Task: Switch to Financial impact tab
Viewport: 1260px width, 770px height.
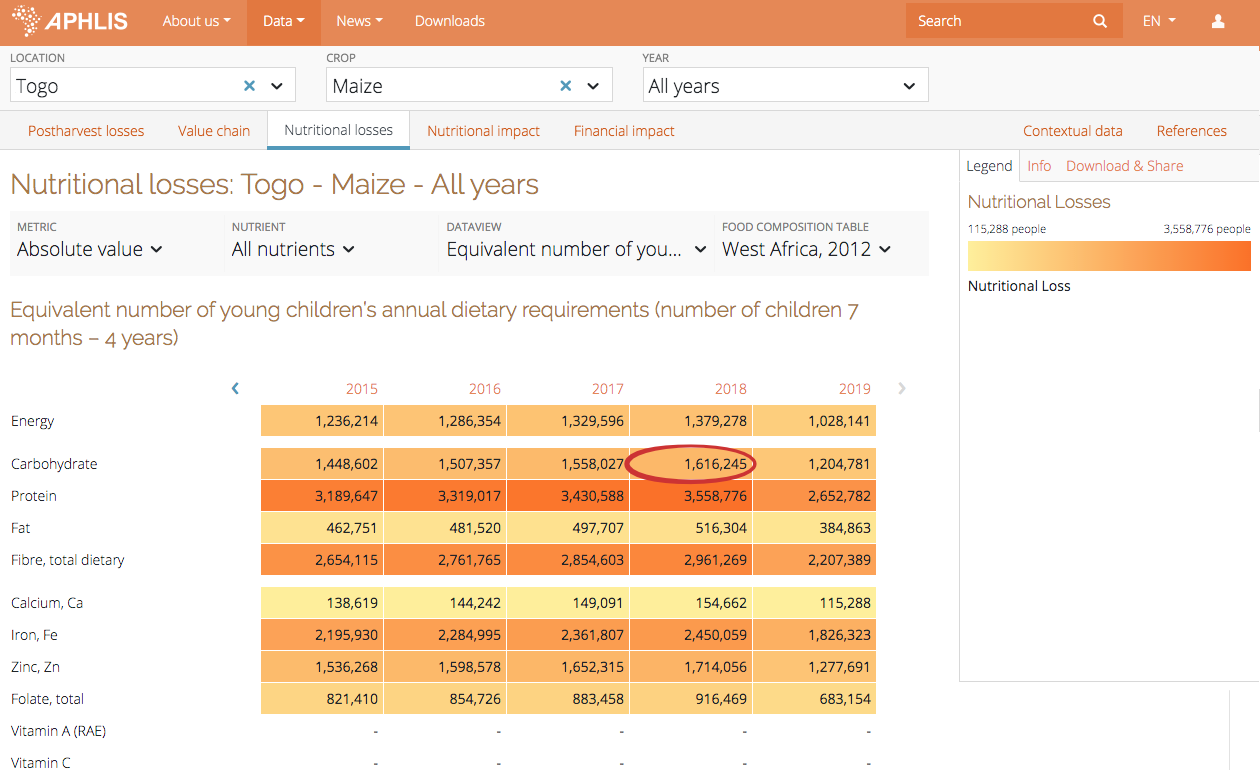Action: (624, 131)
